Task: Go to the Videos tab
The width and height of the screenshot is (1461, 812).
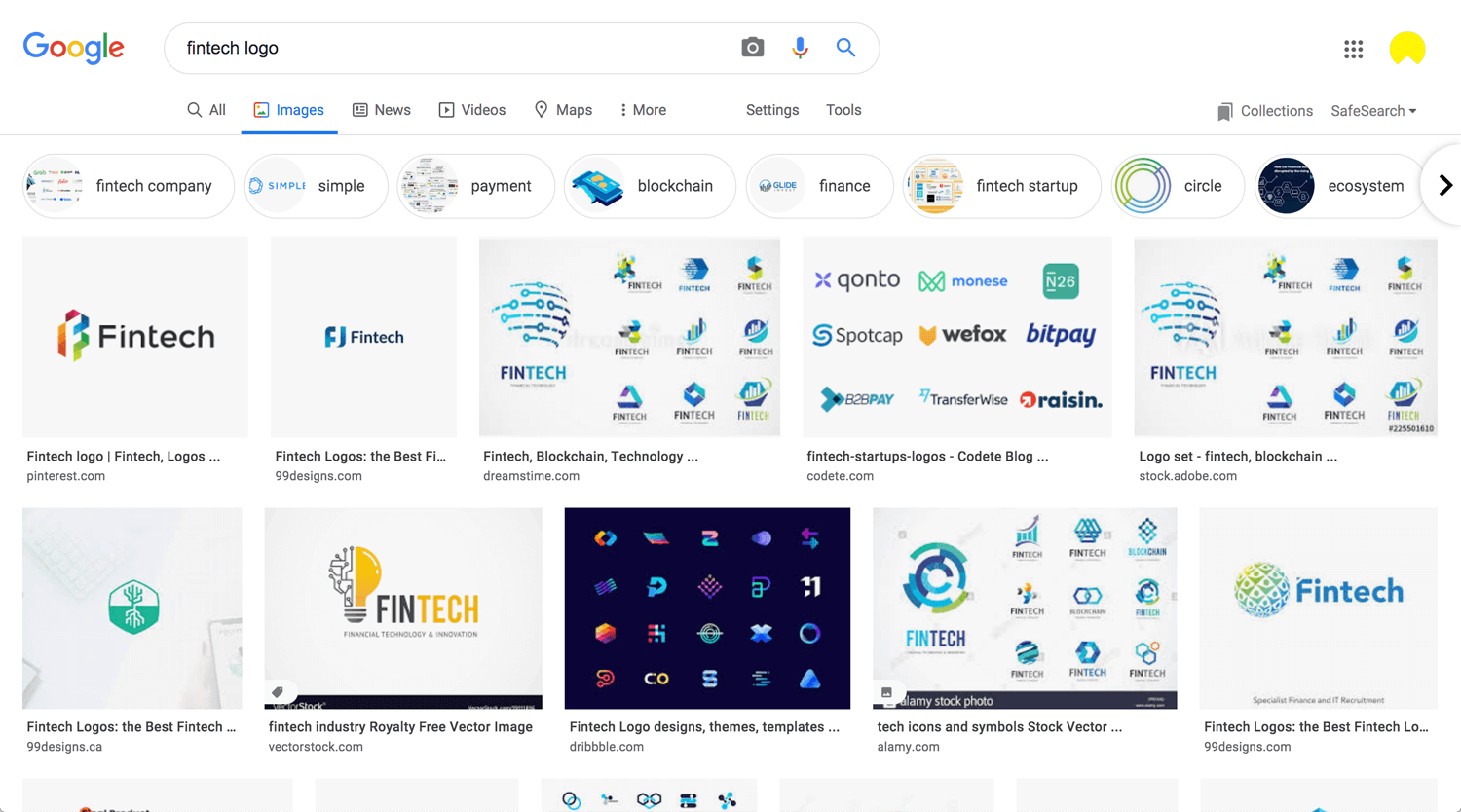Action: tap(472, 110)
